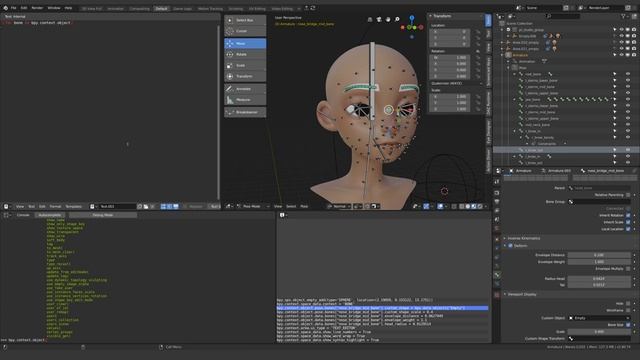Open the Tool properties tab icon
Image resolution: width=640 pixels, height=360 pixels.
point(497,182)
